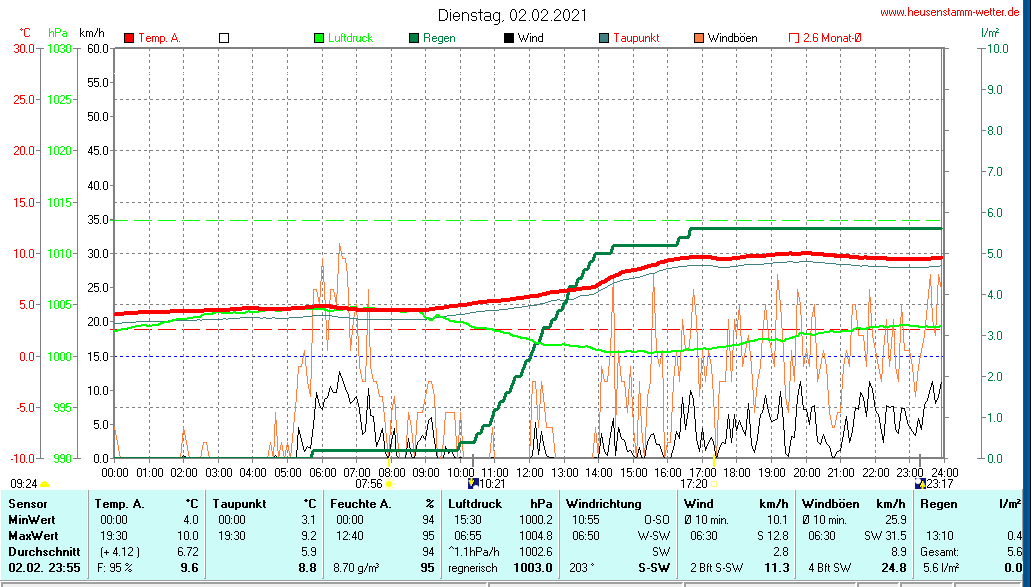The image size is (1034, 587).
Task: Click the 'F: 95 %' value
Action: (x=115, y=567)
